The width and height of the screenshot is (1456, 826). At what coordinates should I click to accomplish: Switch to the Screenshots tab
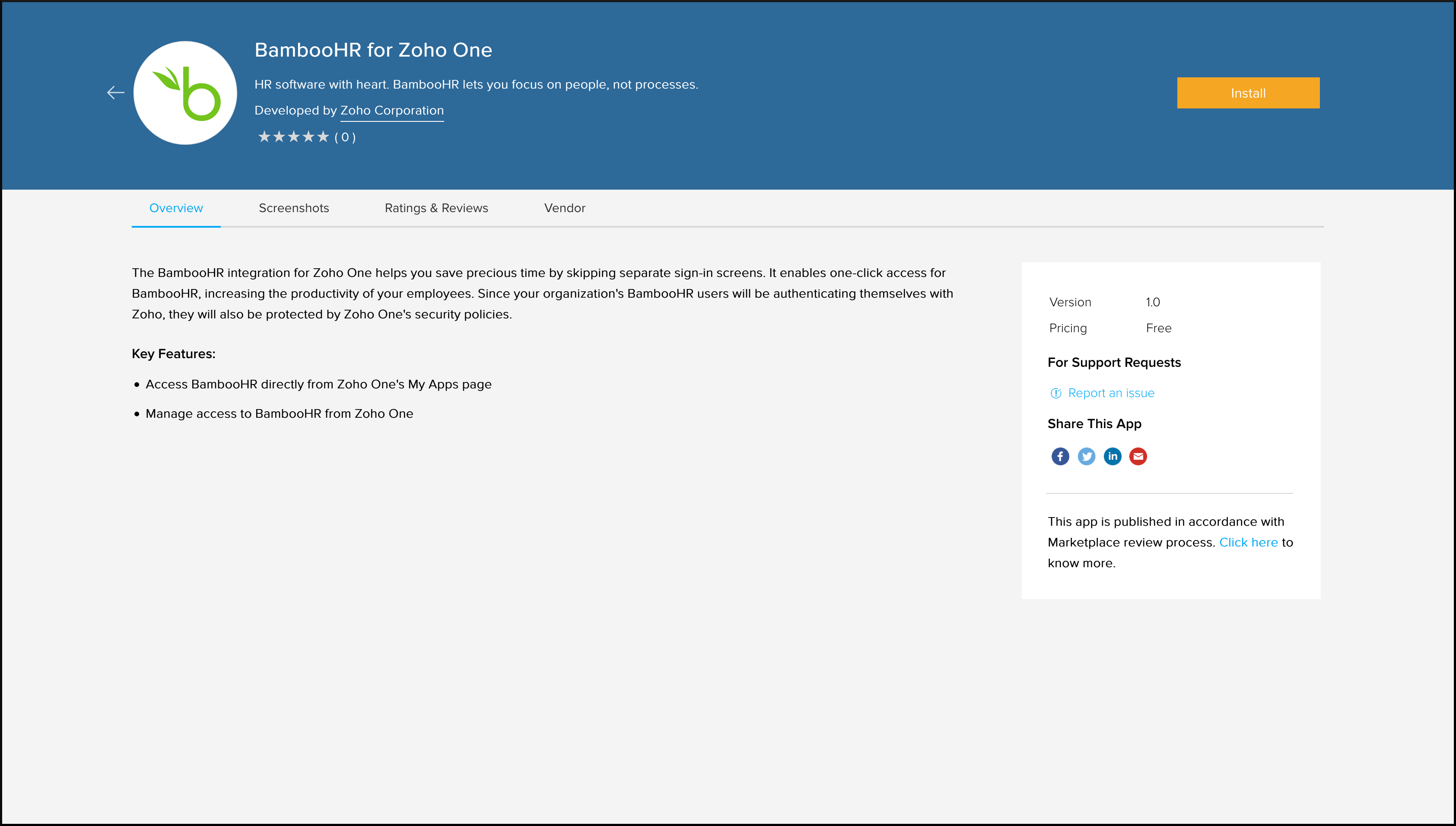tap(294, 208)
